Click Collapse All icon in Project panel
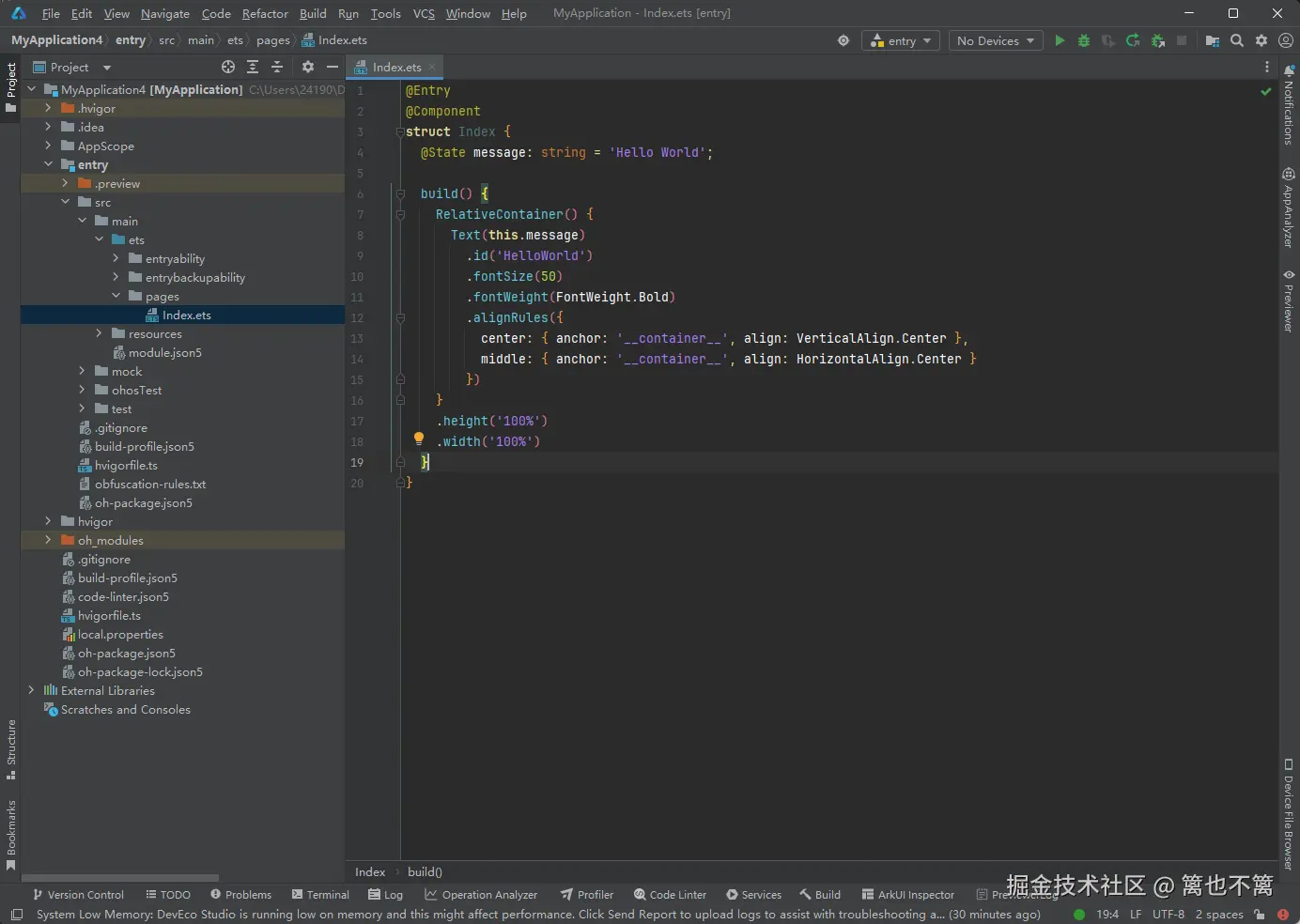 277,67
